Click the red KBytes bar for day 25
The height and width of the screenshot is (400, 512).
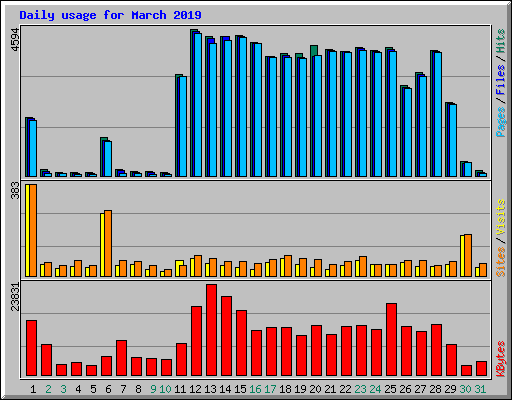pos(391,340)
